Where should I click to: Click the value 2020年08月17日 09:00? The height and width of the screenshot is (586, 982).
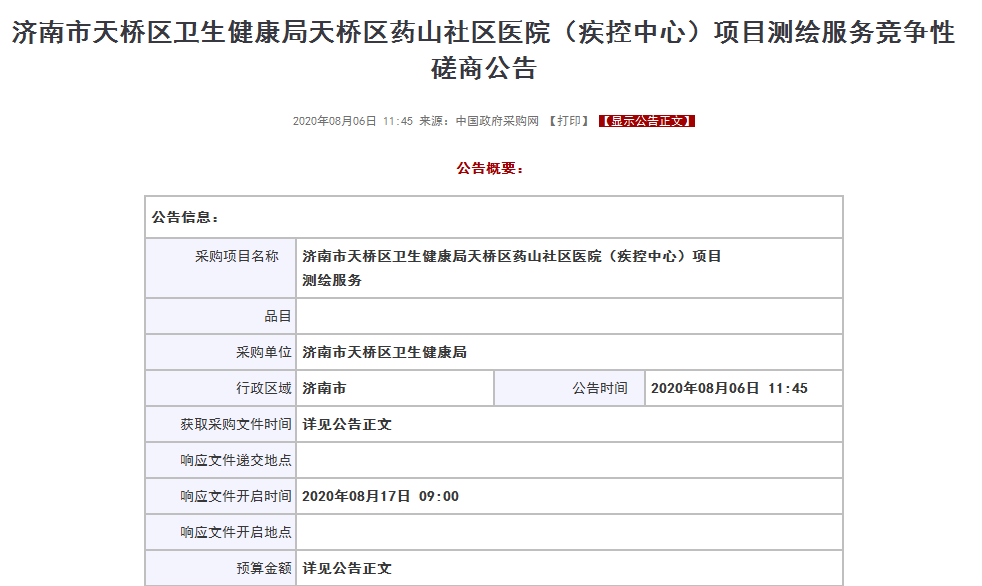pyautogui.click(x=381, y=496)
